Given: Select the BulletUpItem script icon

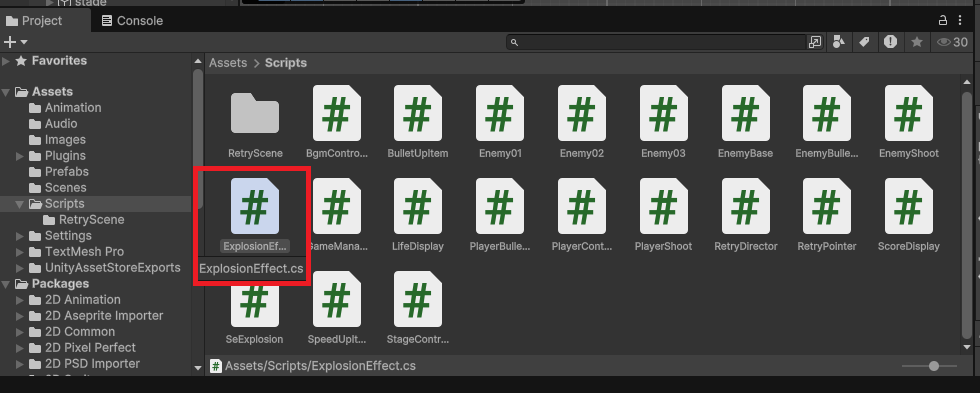Looking at the screenshot, I should [418, 113].
